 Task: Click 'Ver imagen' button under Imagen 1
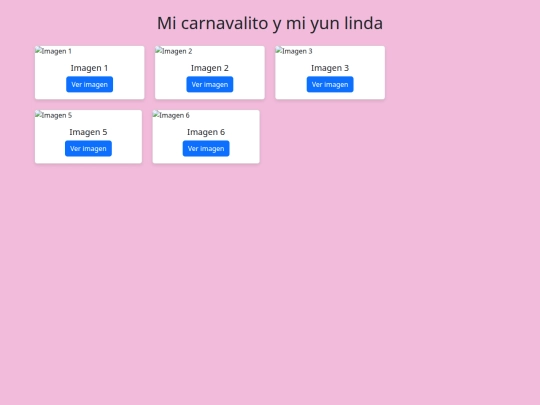[90, 84]
